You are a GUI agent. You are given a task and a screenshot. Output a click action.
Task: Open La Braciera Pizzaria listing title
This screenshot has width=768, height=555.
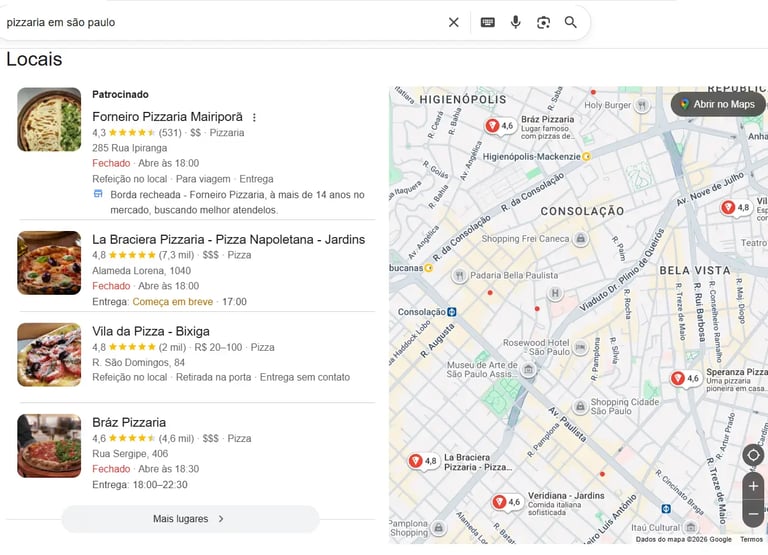[x=228, y=239]
